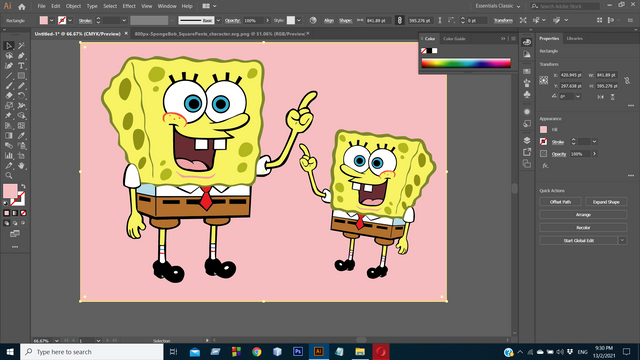Click the Start Global Edit button
The image size is (640, 360).
click(x=579, y=240)
